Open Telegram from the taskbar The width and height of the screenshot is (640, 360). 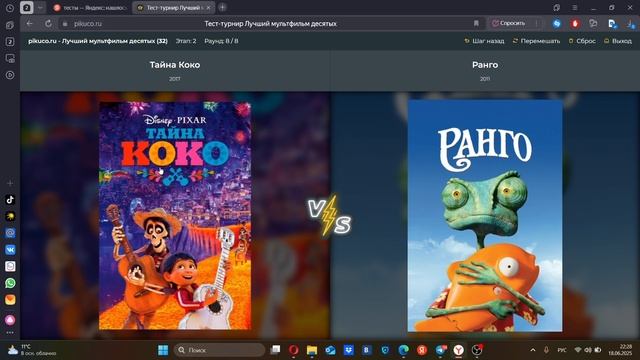coord(440,350)
